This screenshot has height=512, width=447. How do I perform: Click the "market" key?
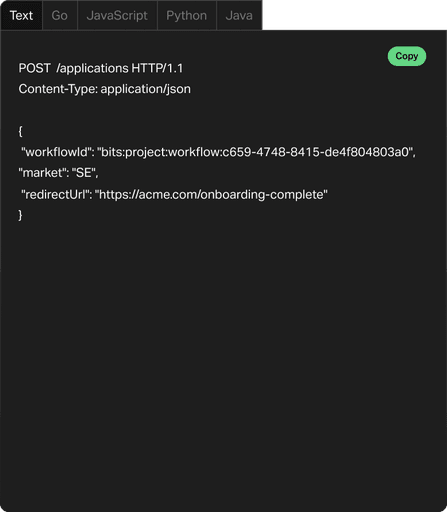pyautogui.click(x=43, y=173)
